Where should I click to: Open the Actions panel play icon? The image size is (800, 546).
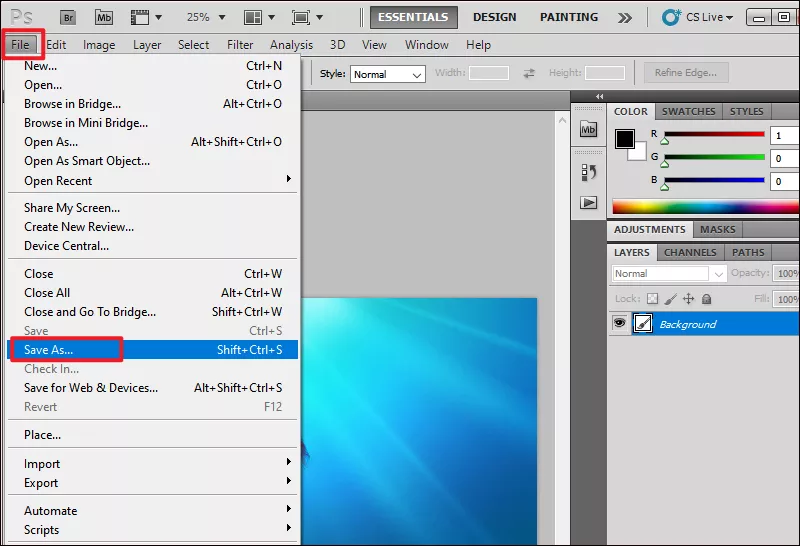[x=588, y=203]
